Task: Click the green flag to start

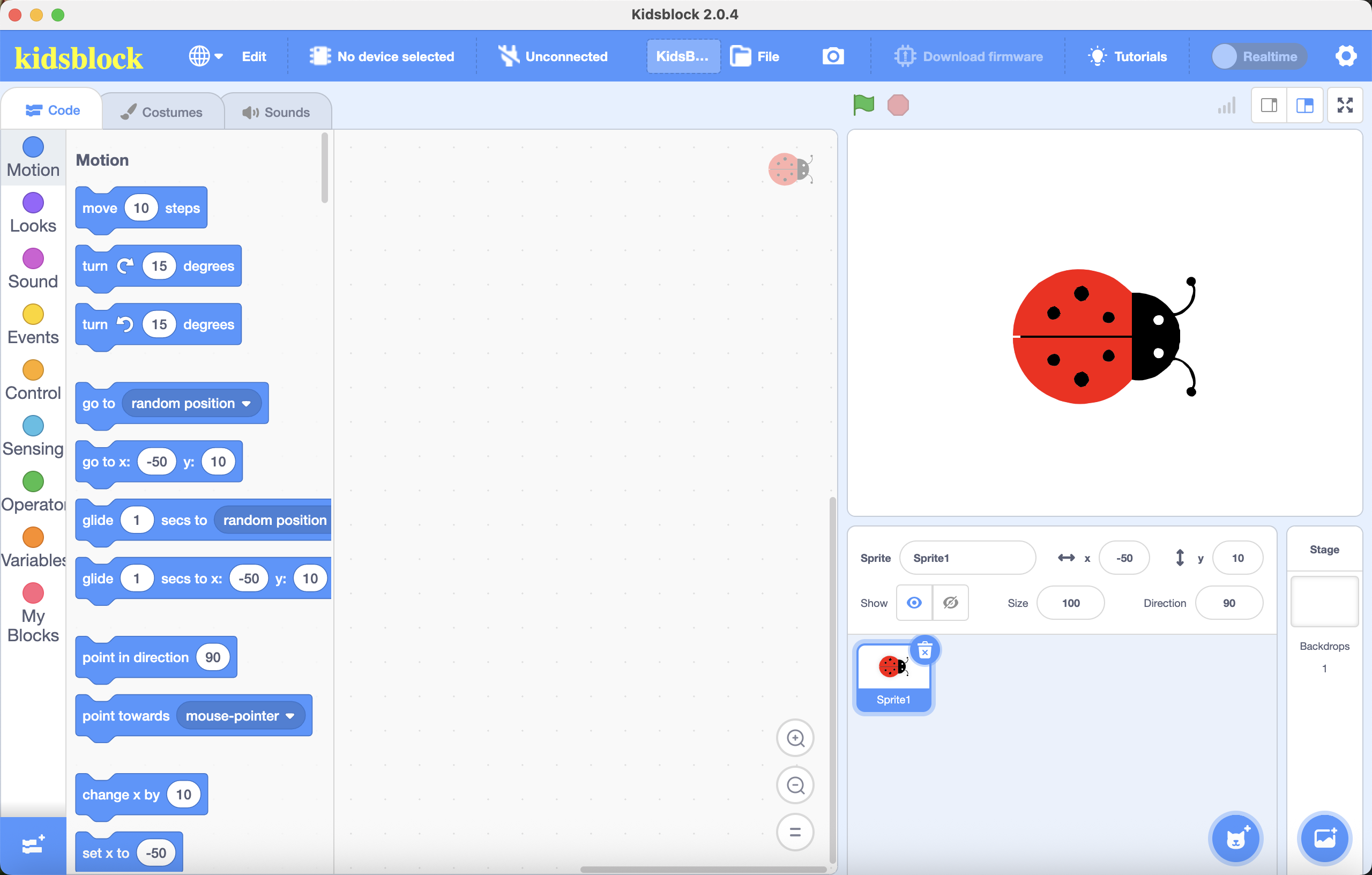Action: tap(863, 105)
